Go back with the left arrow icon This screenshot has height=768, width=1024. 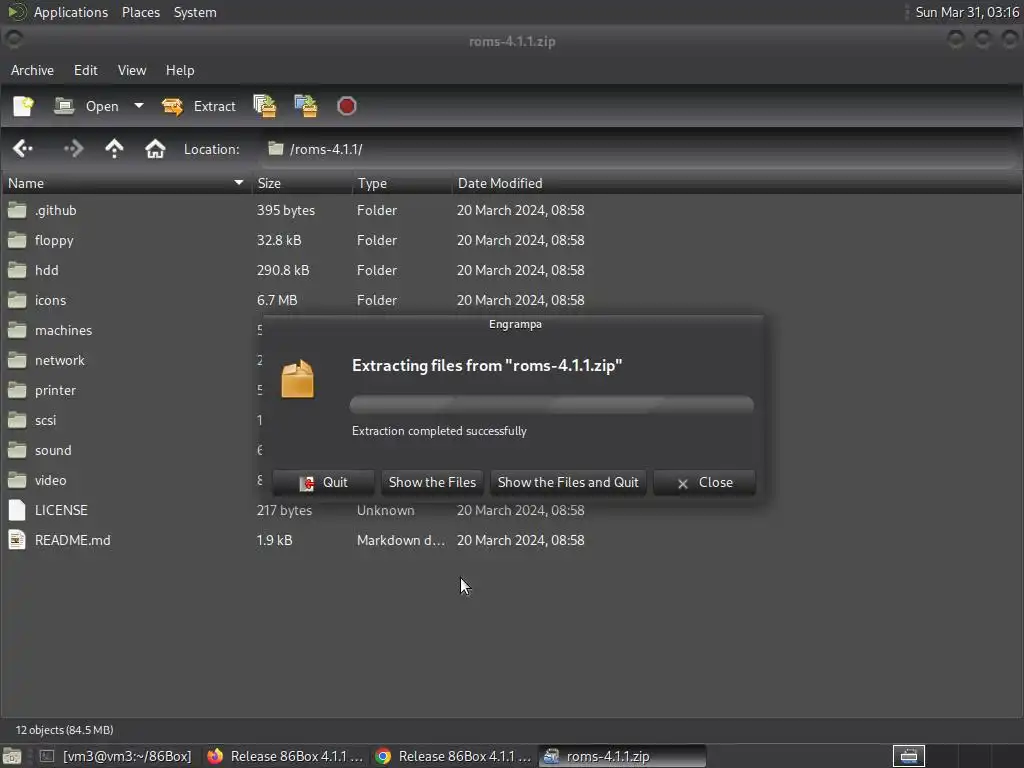click(x=23, y=149)
